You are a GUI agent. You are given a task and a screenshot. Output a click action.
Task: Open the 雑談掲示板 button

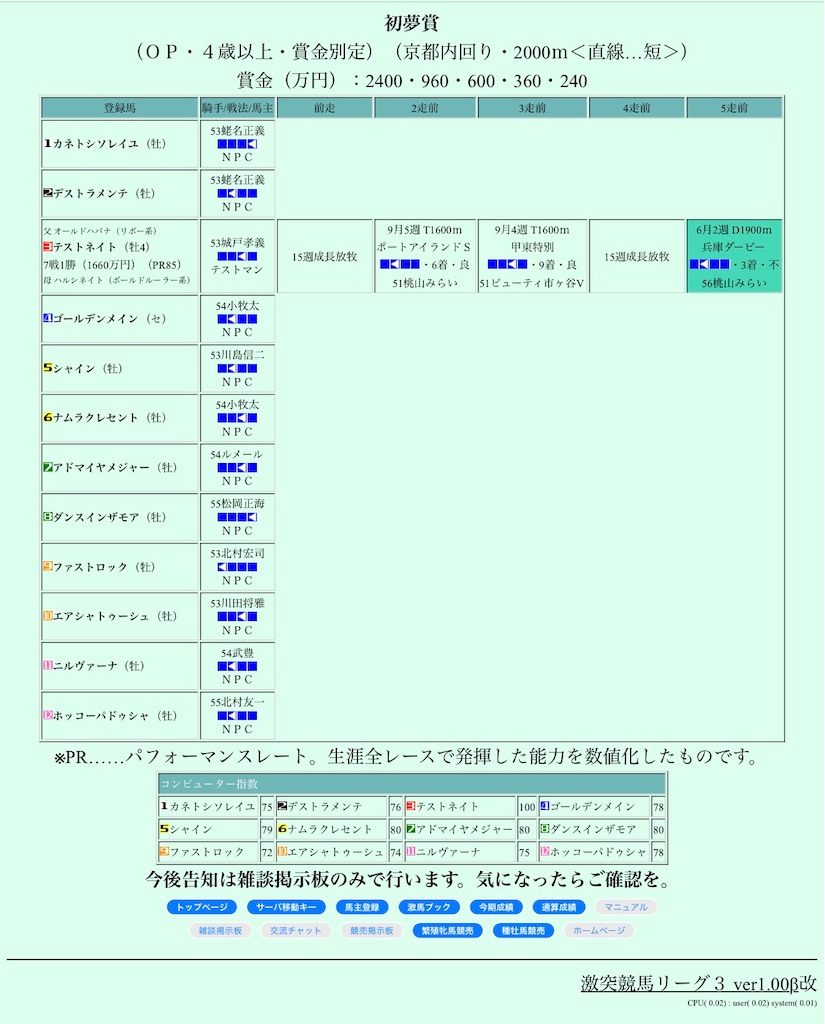(x=220, y=931)
